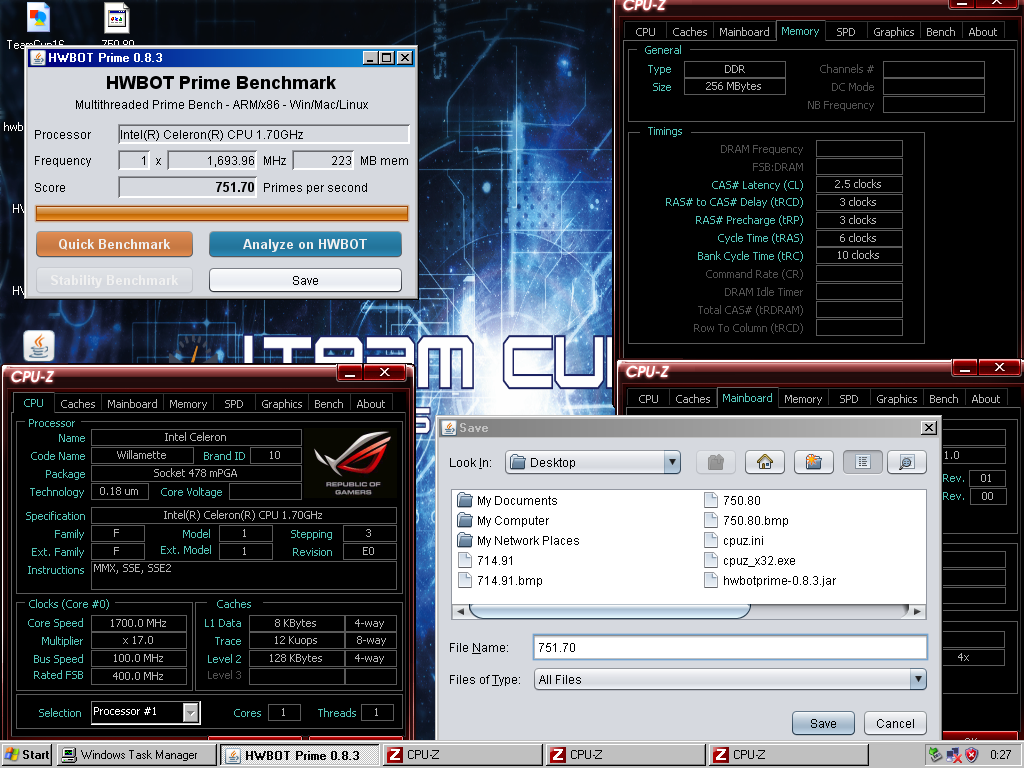The height and width of the screenshot is (768, 1024).
Task: Click the Java desktop shortcut icon
Action: click(x=39, y=345)
